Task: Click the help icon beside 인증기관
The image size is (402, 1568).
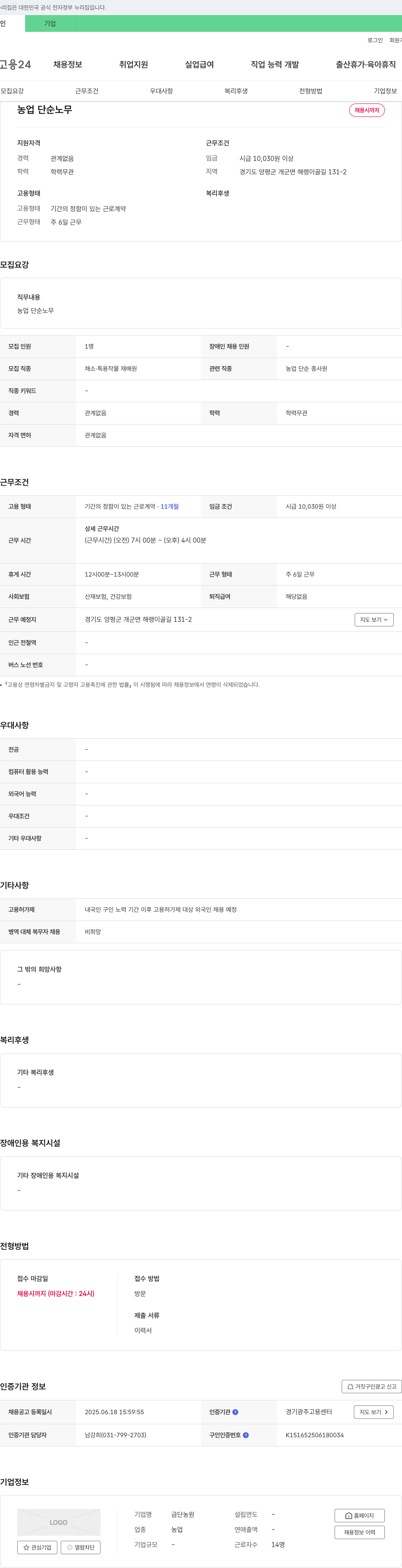Action: click(x=235, y=1412)
